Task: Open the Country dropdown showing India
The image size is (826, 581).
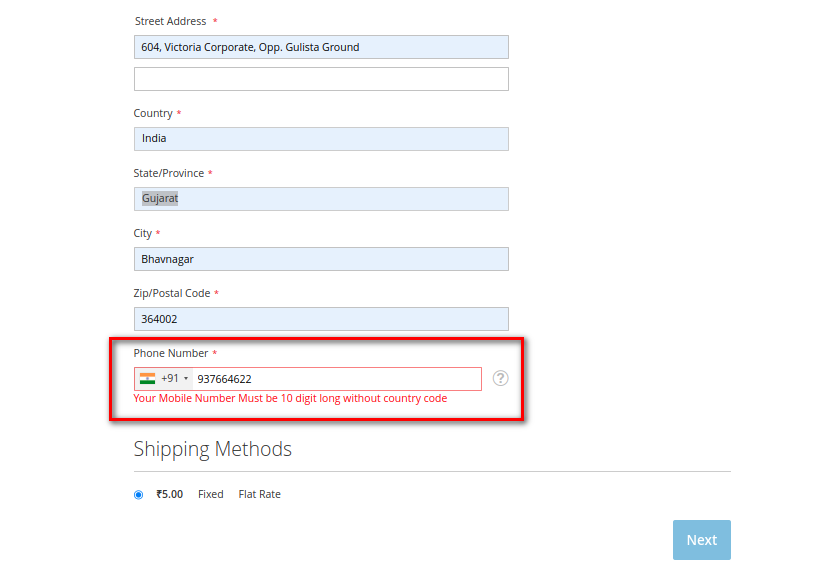Action: click(x=321, y=139)
